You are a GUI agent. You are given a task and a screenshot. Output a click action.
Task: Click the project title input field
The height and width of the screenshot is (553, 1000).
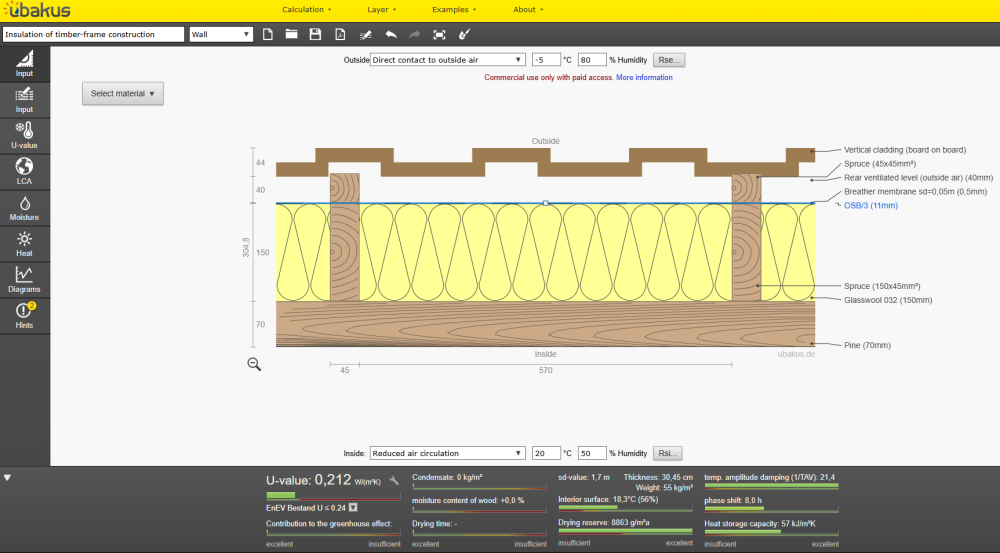point(93,34)
